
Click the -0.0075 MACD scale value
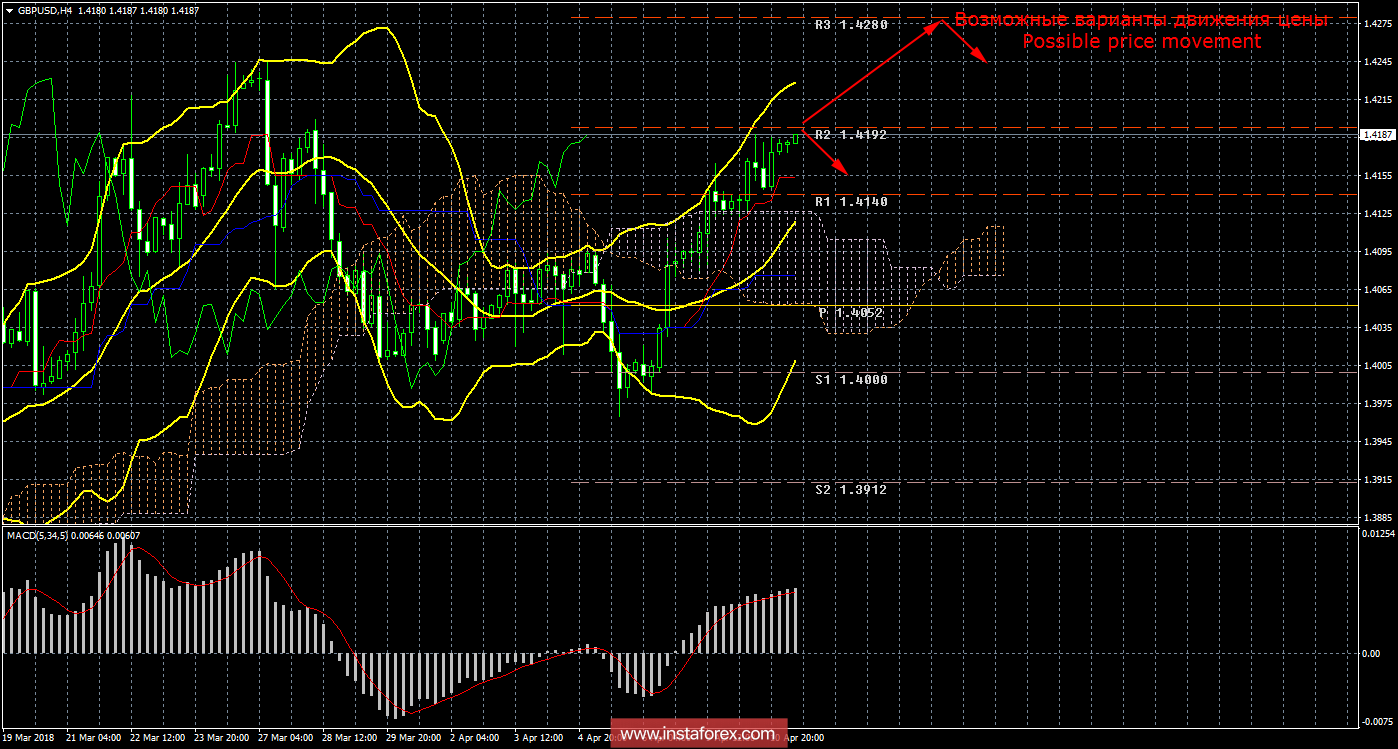(x=1377, y=721)
